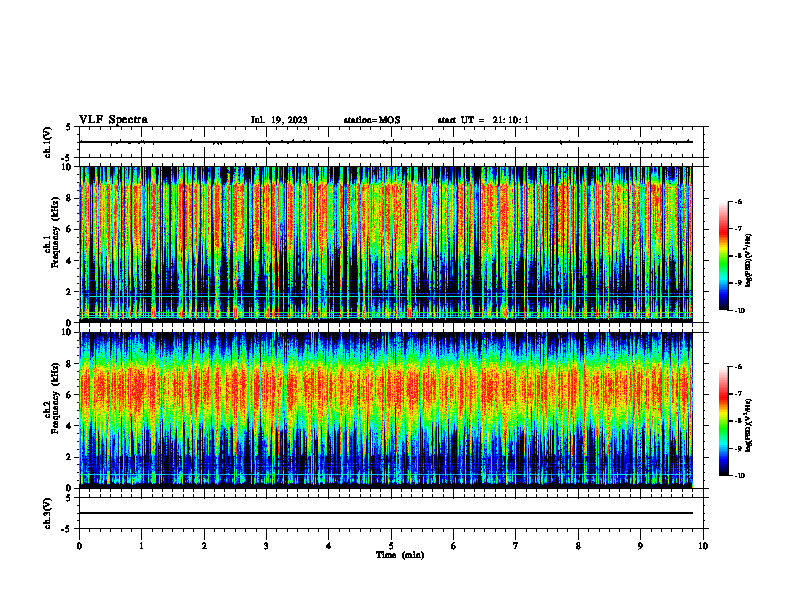Click time axis tick label "8"
Screen dimensions: 792x612
click(578, 546)
